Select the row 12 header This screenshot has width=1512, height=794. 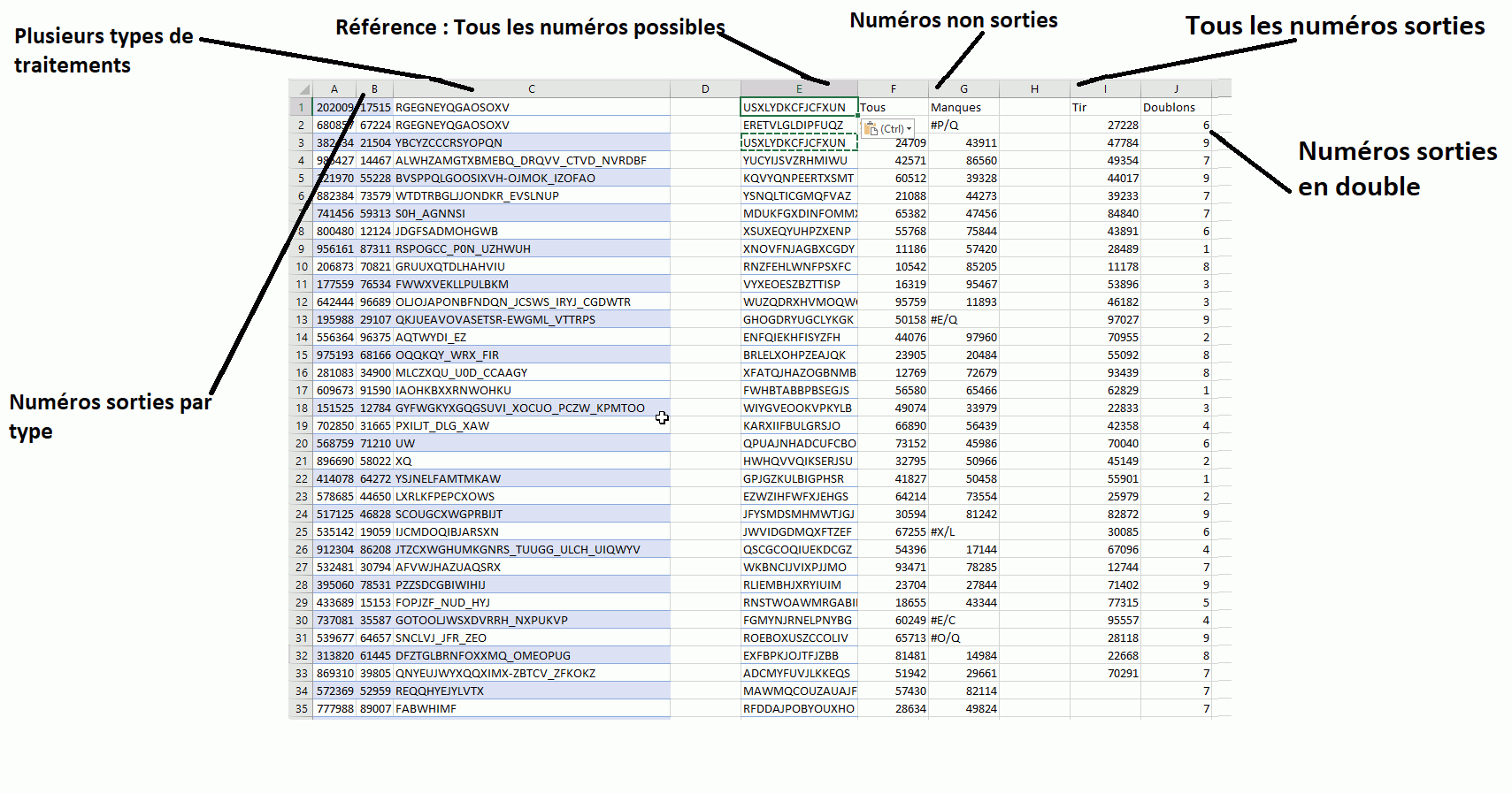coord(302,302)
